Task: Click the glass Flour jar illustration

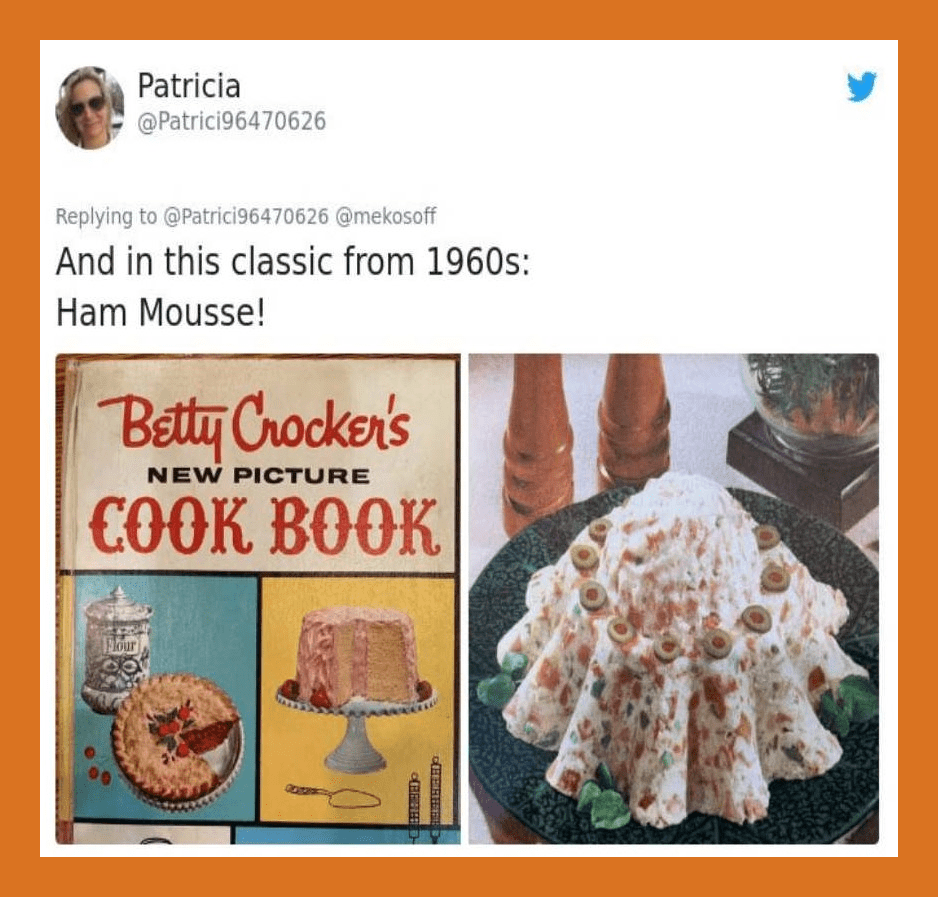Action: point(116,643)
